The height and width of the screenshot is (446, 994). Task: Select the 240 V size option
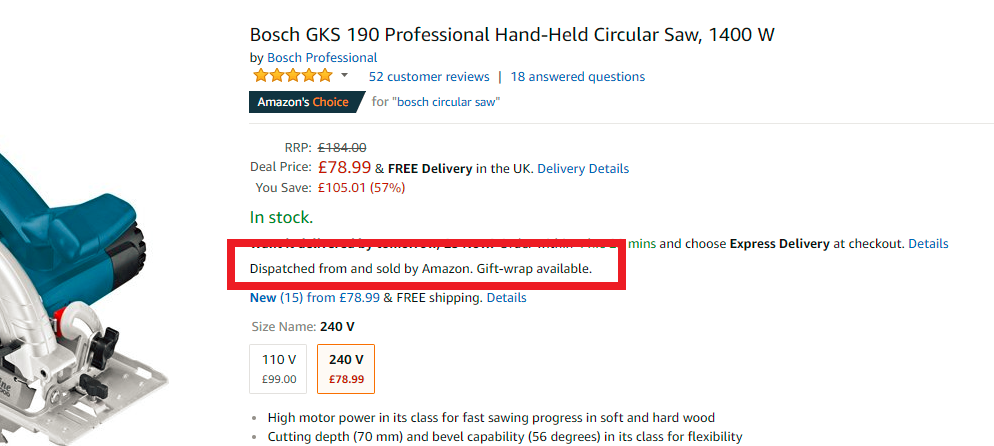coord(346,368)
